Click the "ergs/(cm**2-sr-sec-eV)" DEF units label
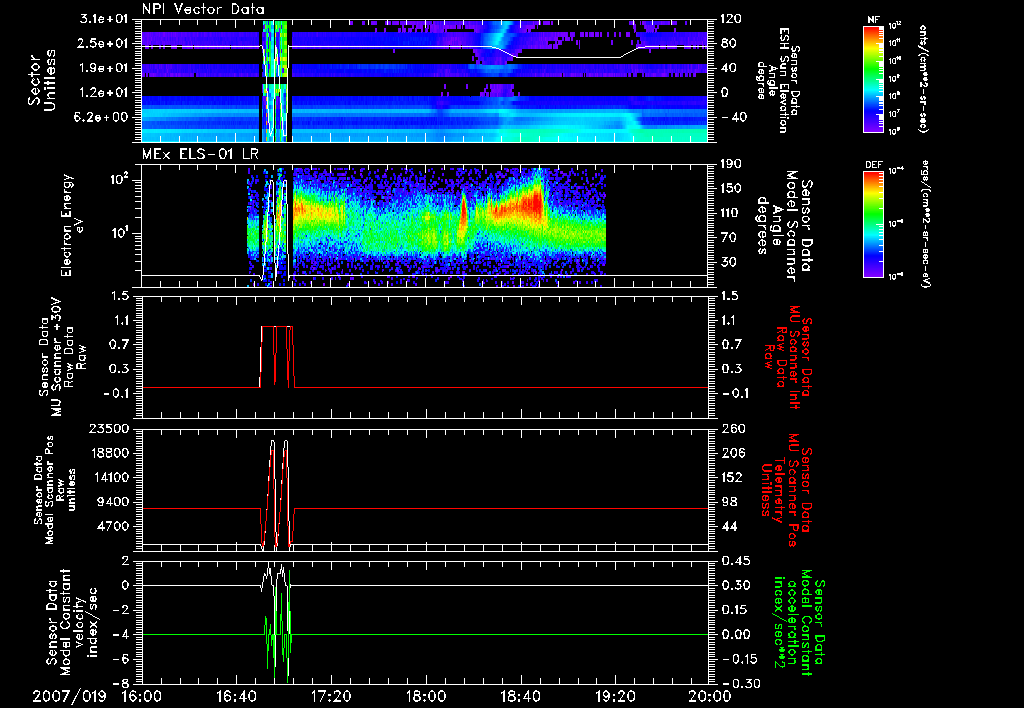 (925, 223)
